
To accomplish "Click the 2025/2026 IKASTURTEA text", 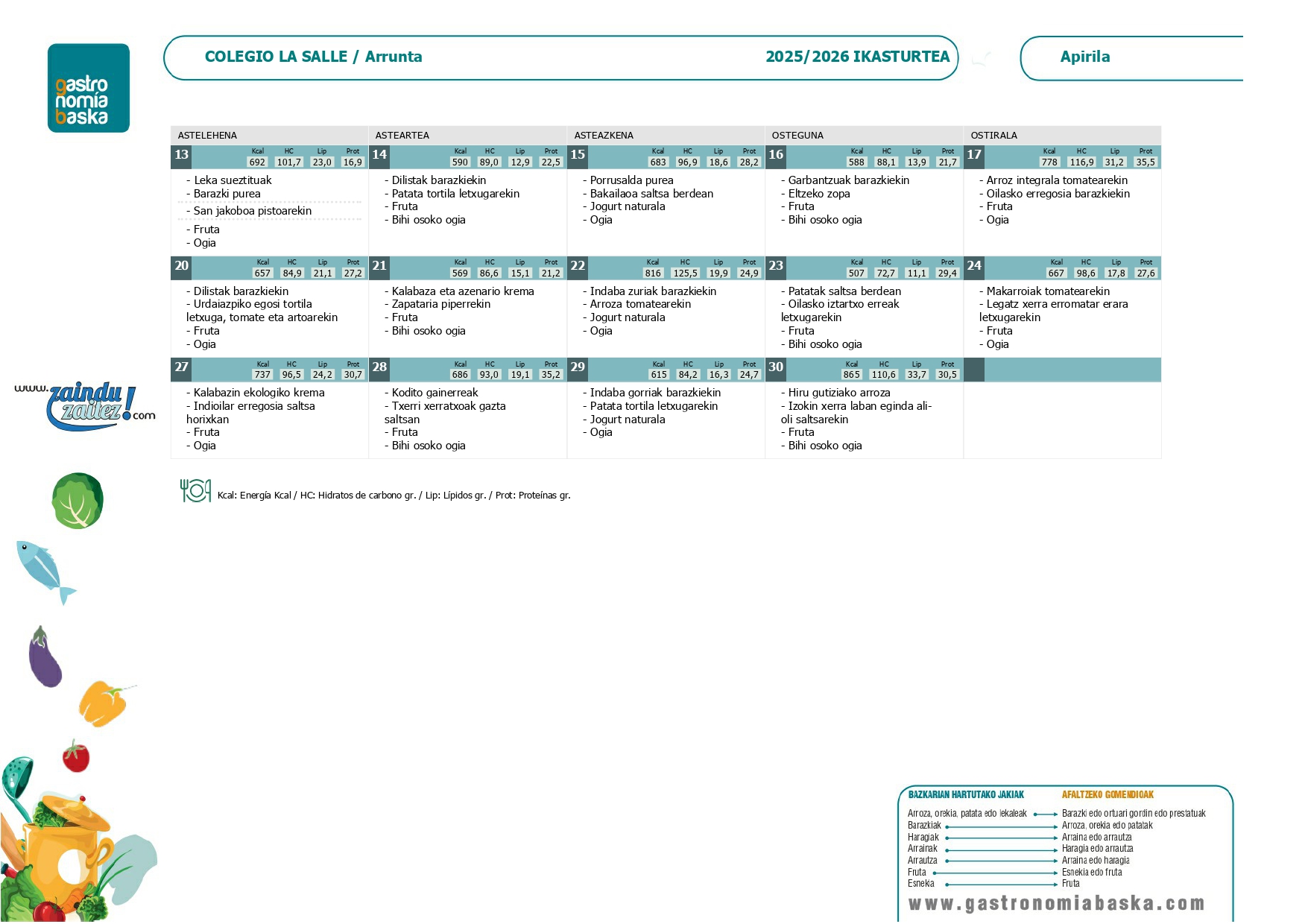I will coord(857,57).
